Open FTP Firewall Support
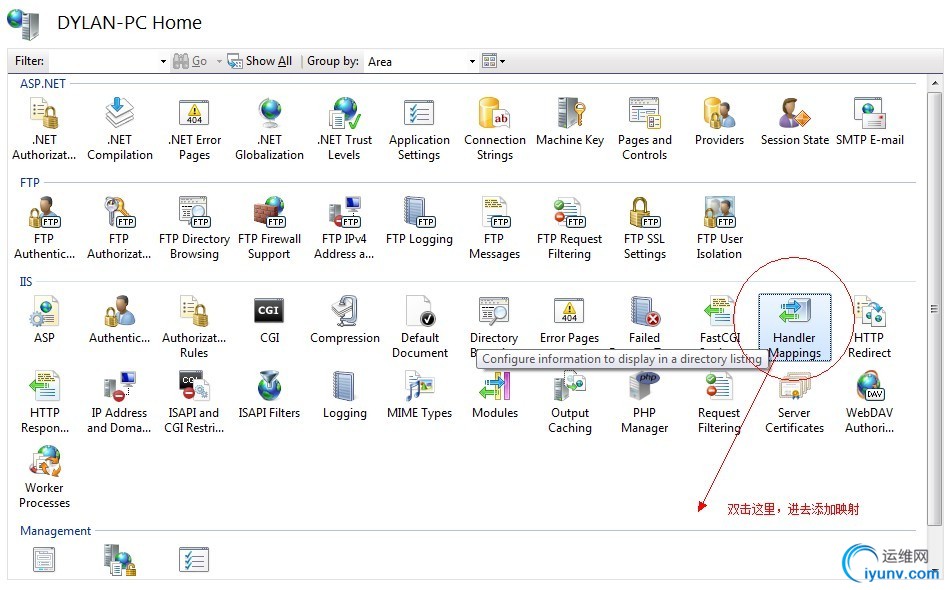Image resolution: width=945 pixels, height=590 pixels. click(x=269, y=228)
